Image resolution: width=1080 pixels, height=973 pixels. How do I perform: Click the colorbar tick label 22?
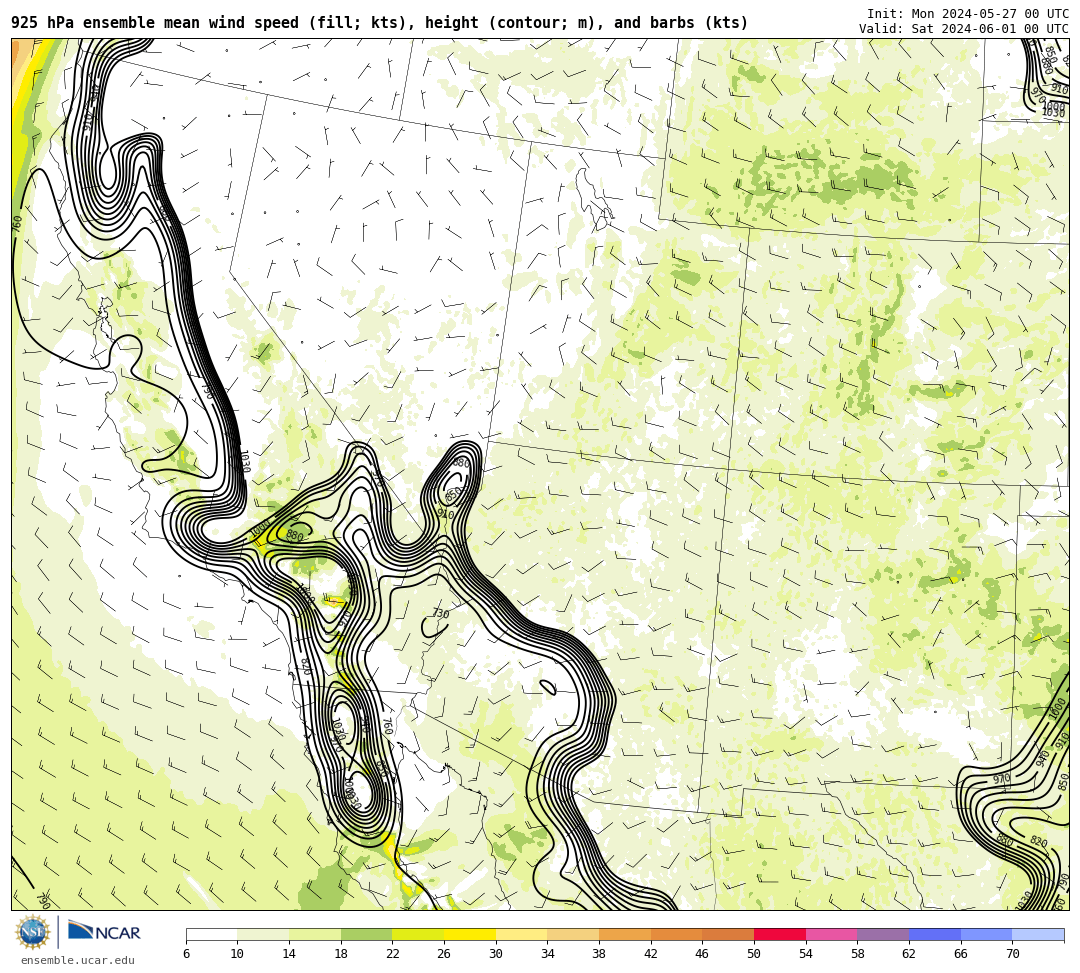tap(393, 954)
